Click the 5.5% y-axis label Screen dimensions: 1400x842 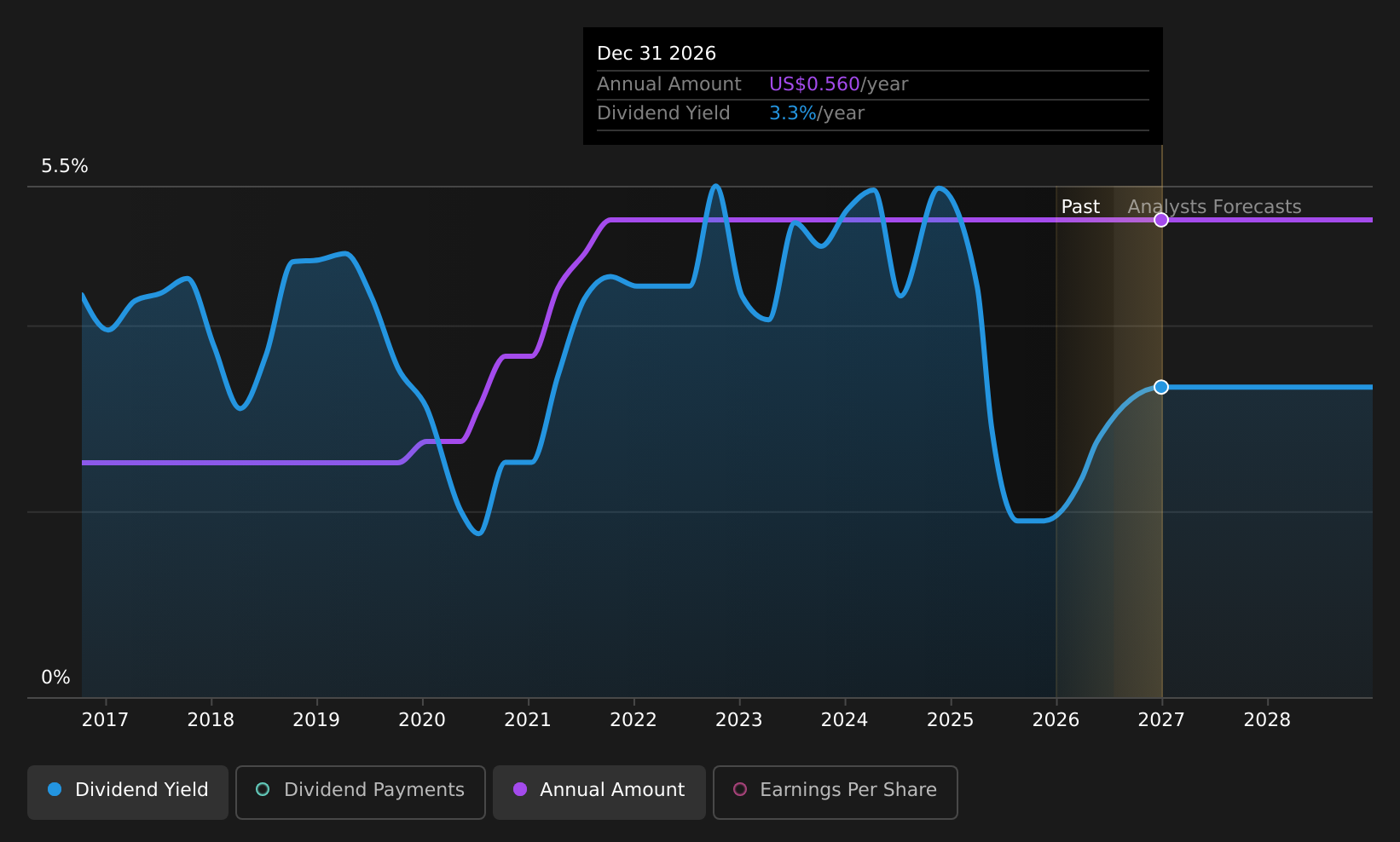click(65, 166)
